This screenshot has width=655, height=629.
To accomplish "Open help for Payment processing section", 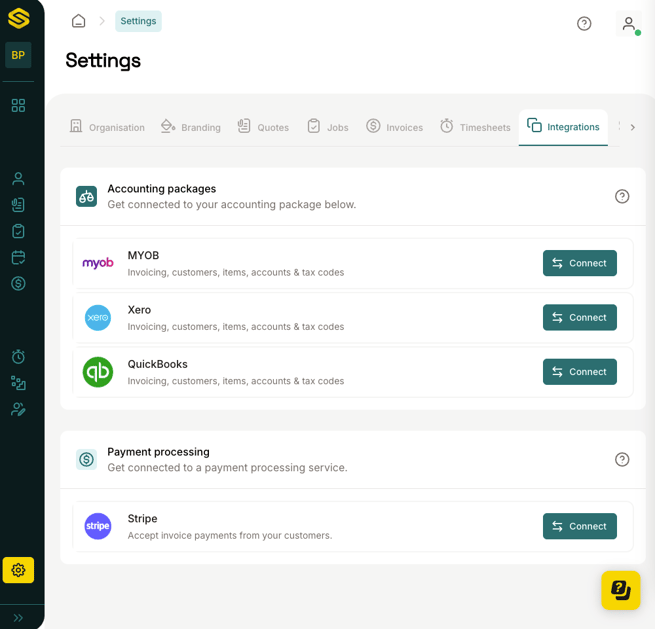I will click(x=622, y=459).
